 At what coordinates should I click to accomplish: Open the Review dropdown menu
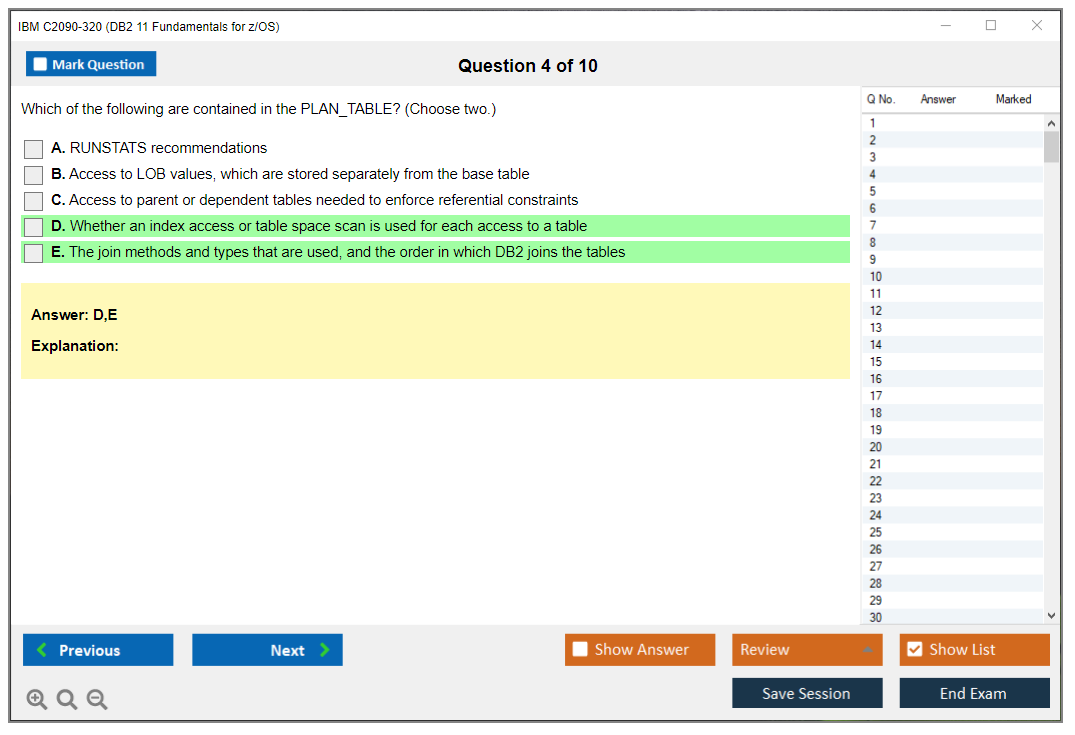pos(807,650)
